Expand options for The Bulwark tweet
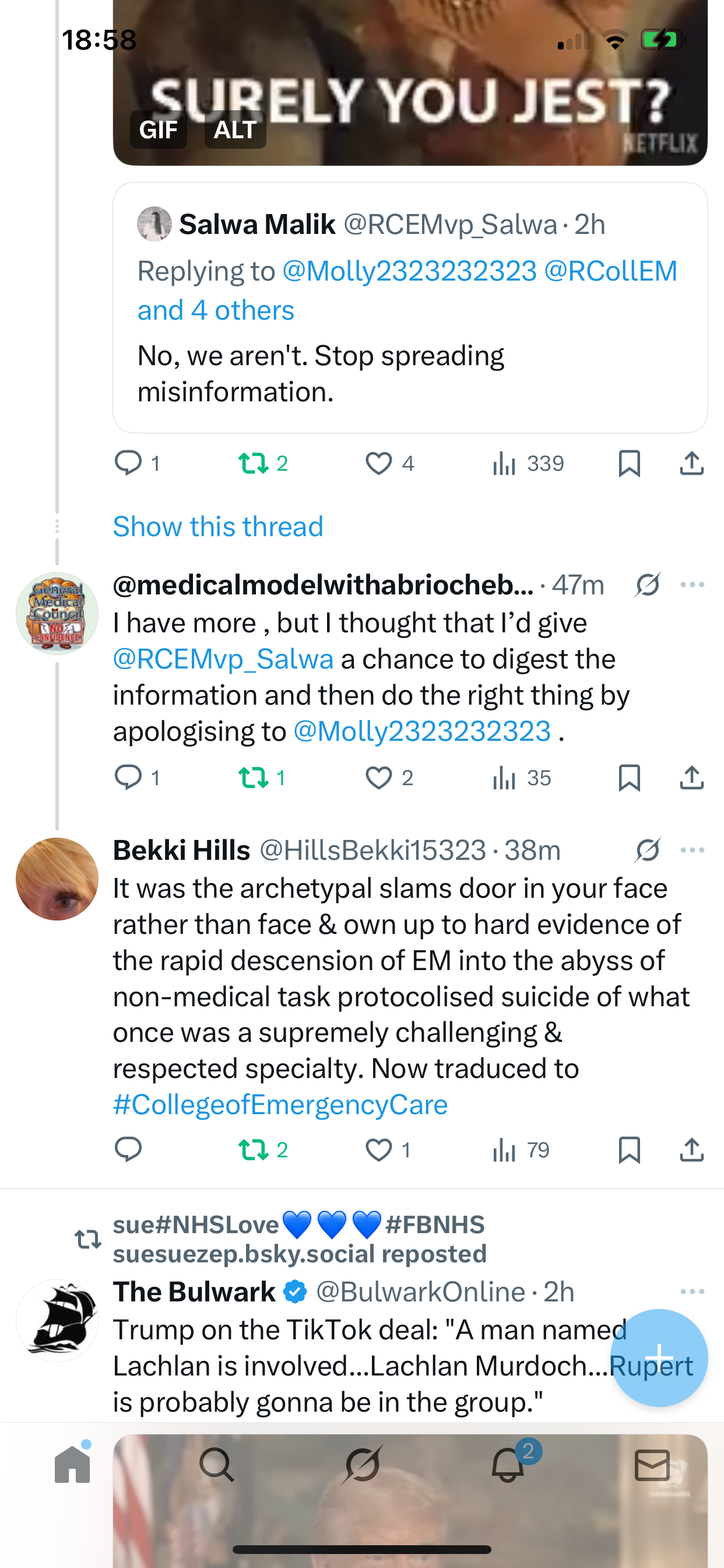 tap(693, 1291)
